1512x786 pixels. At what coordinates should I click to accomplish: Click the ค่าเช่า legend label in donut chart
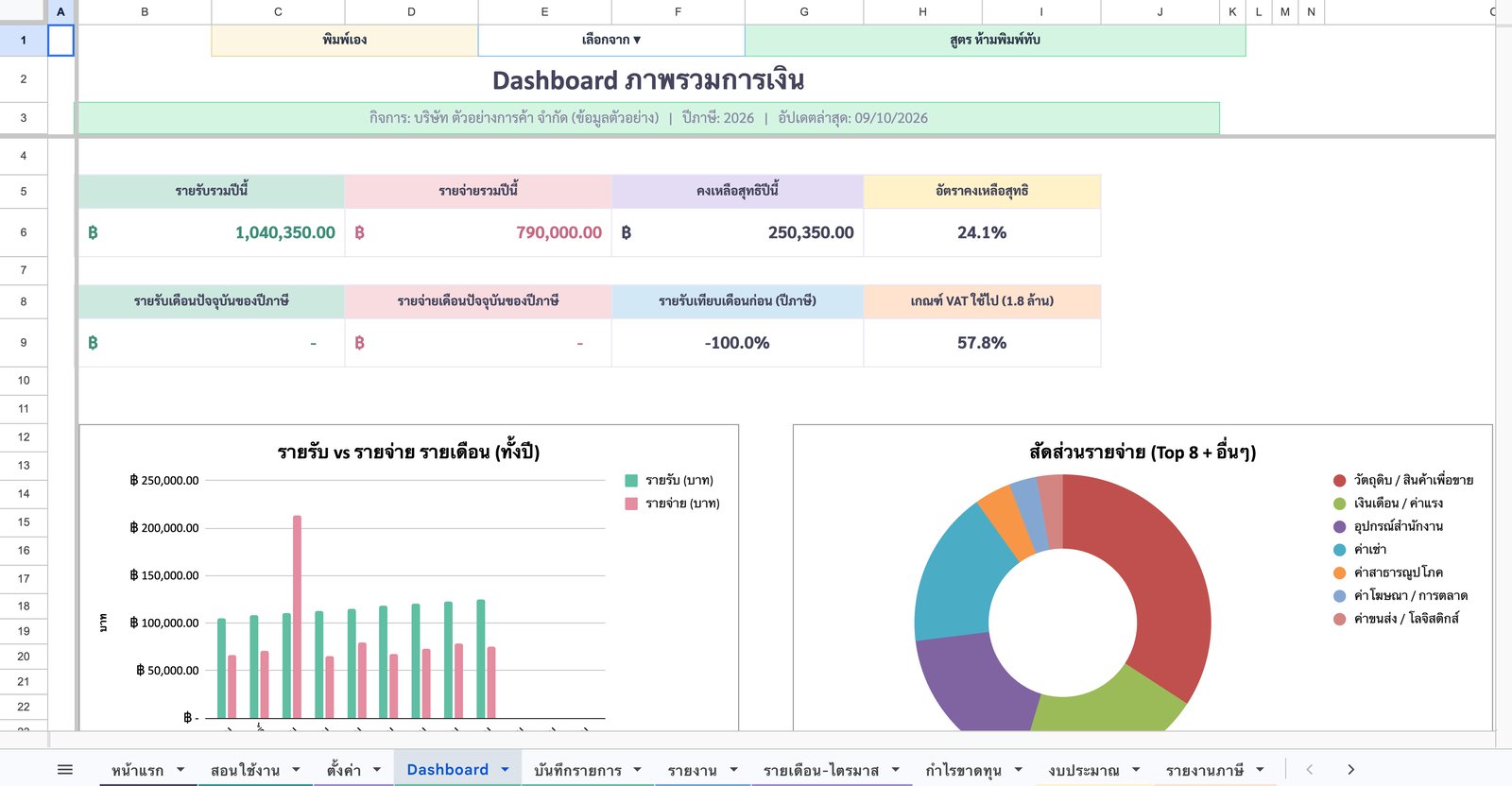1370,550
